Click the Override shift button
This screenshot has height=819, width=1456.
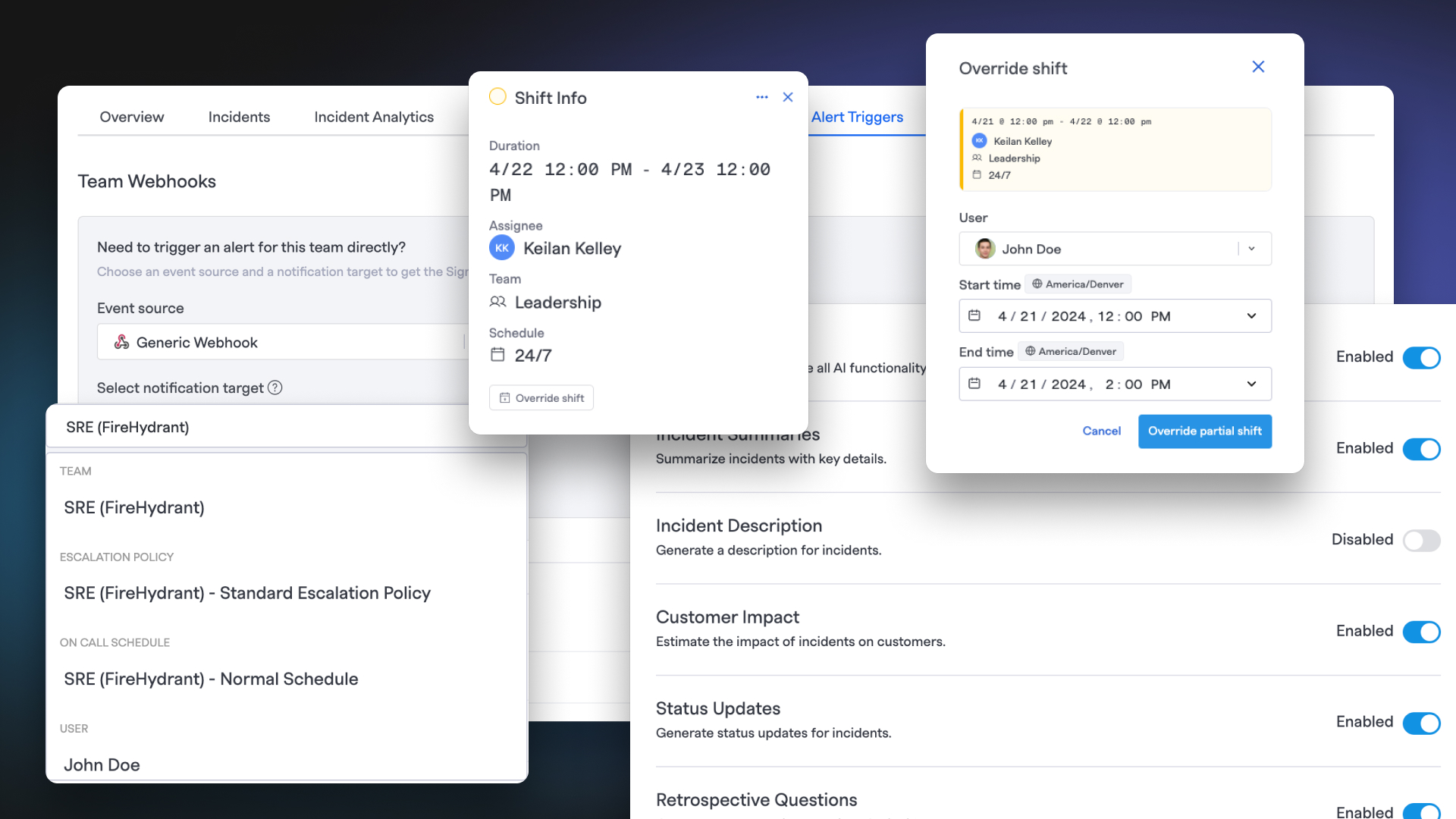[x=541, y=397]
